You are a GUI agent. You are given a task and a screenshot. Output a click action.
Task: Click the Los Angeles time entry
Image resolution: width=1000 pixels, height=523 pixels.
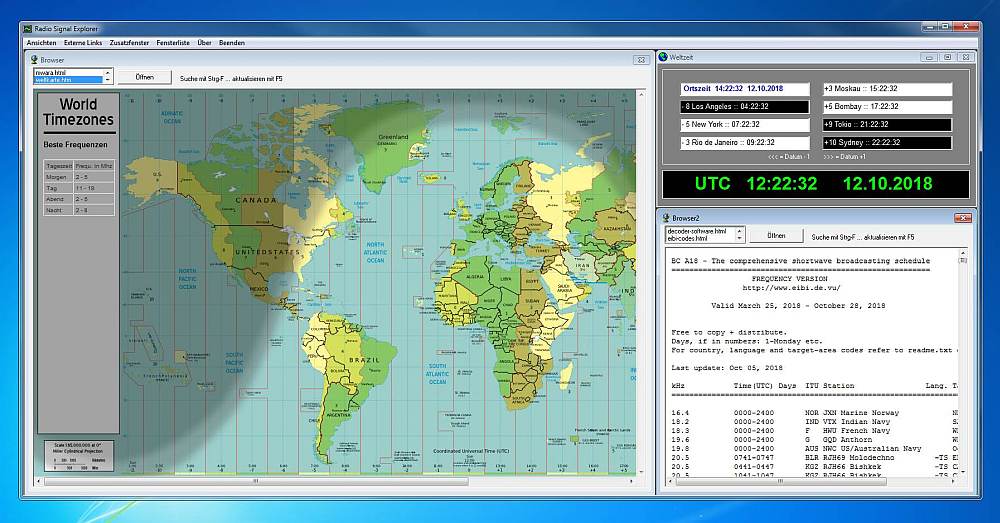click(744, 106)
